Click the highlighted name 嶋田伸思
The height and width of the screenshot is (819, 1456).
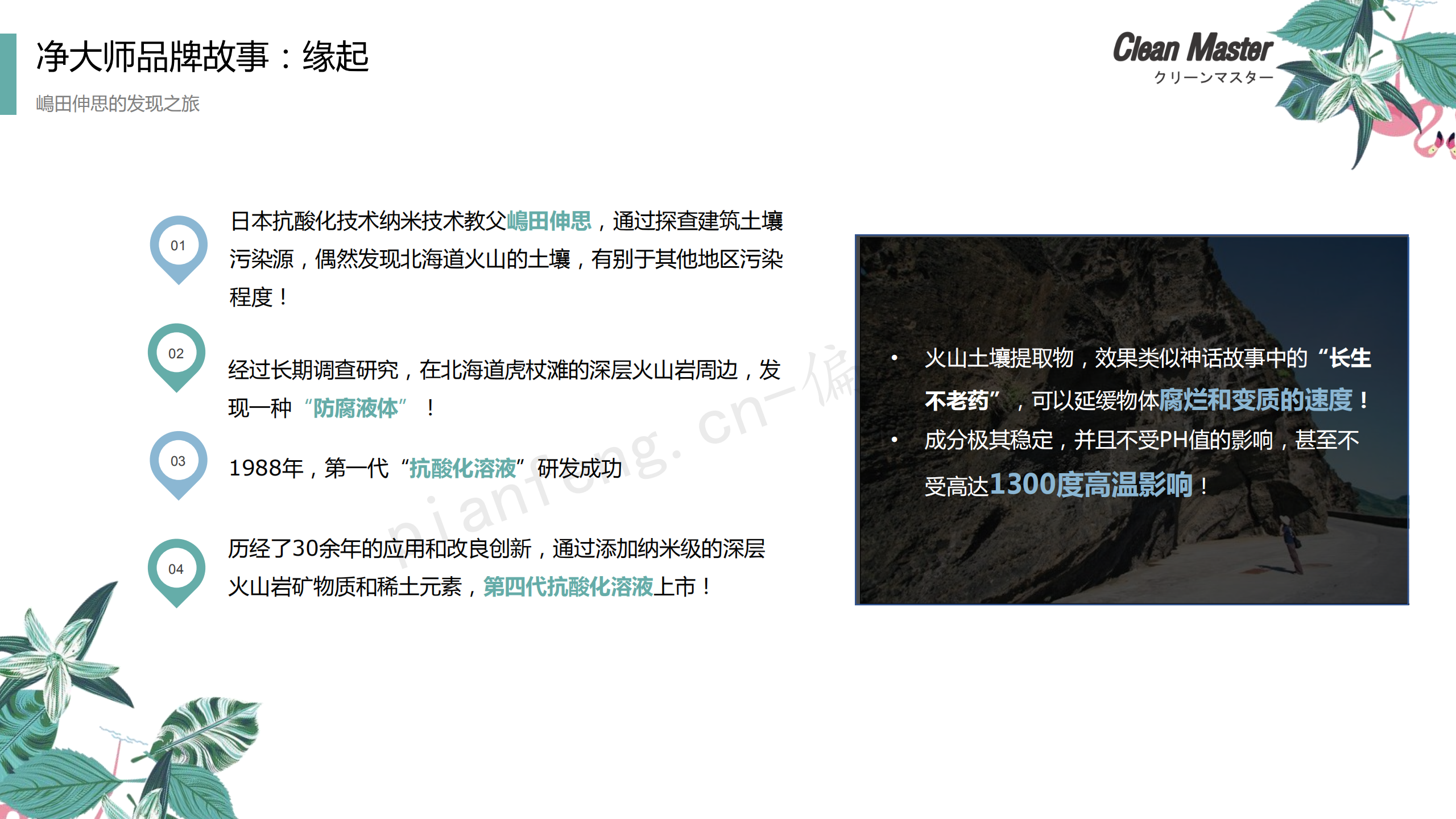pyautogui.click(x=549, y=221)
